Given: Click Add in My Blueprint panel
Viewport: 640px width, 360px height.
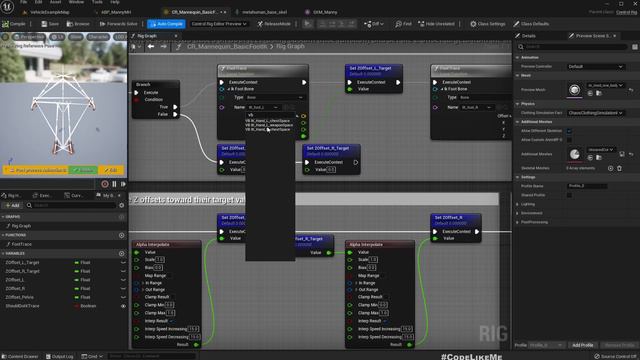Looking at the screenshot, I should pyautogui.click(x=12, y=205).
